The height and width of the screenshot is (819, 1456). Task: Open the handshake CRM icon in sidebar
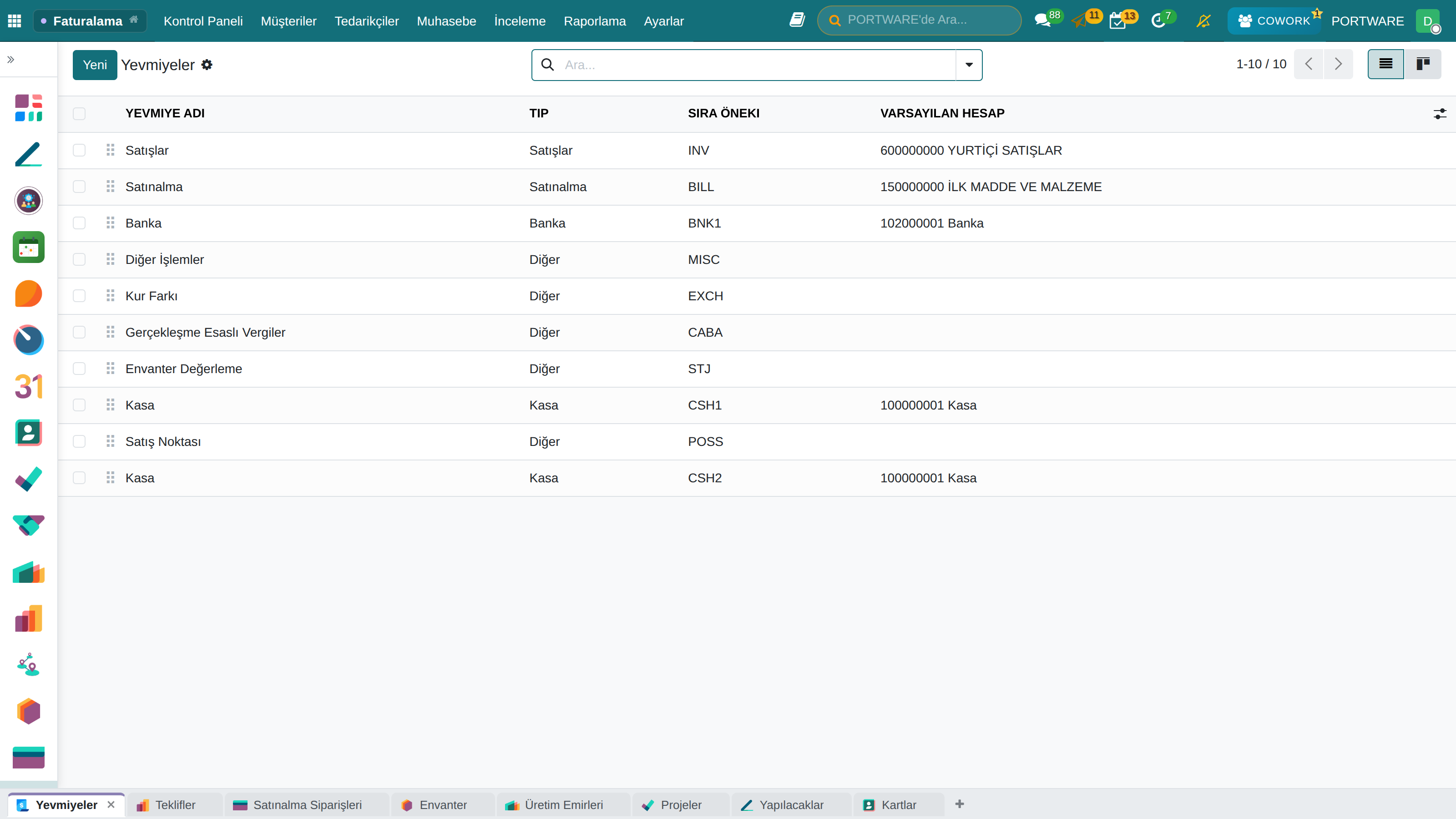coord(29,526)
